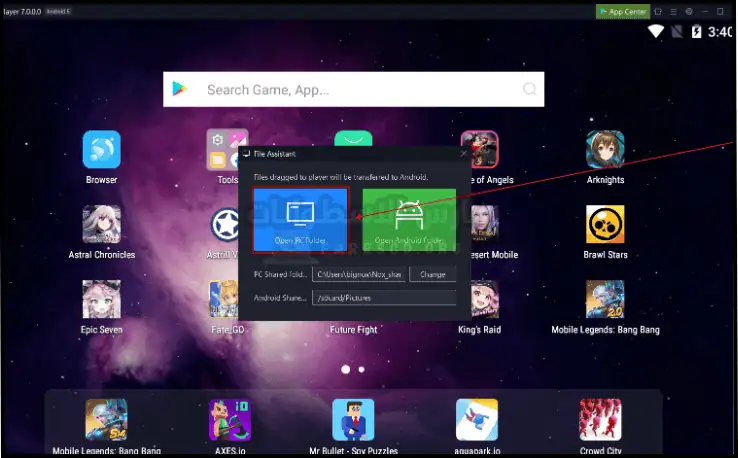Click the magnifier icon in search bar
Viewport: 738px width, 458px height.
pos(529,90)
